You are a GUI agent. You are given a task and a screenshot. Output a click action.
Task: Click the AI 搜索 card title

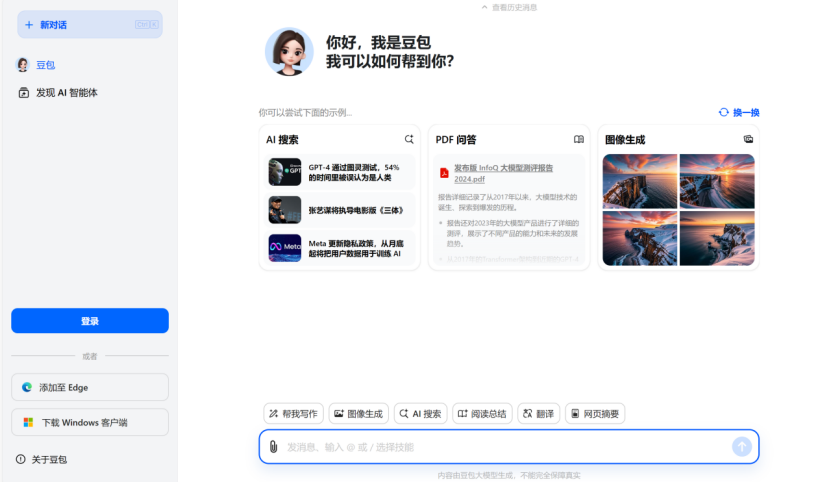tap(282, 140)
